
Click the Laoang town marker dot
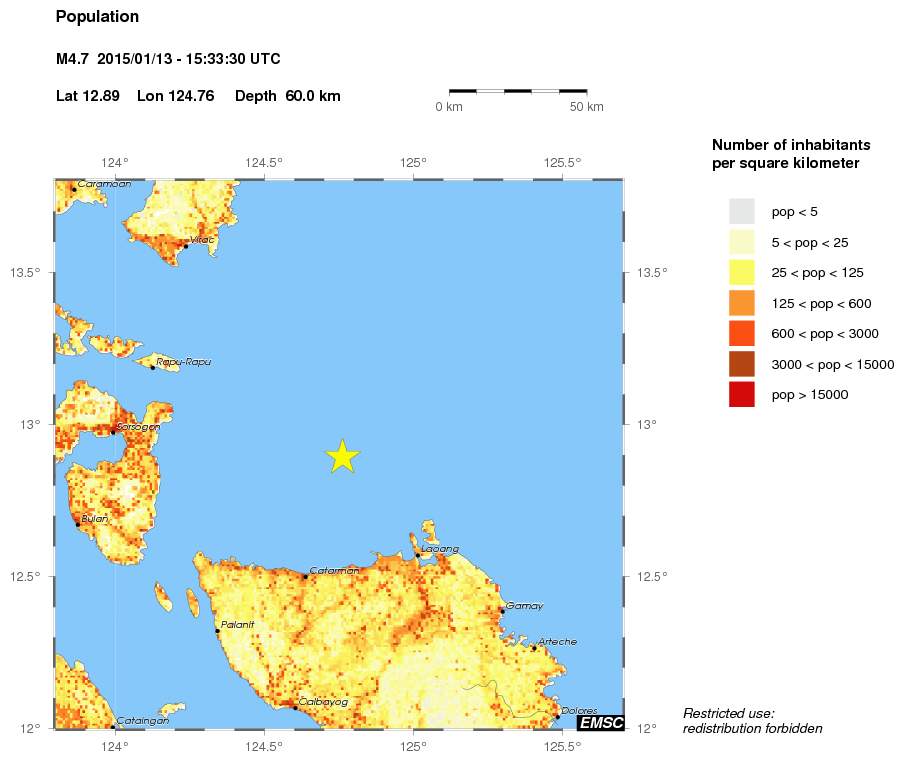pos(417,555)
